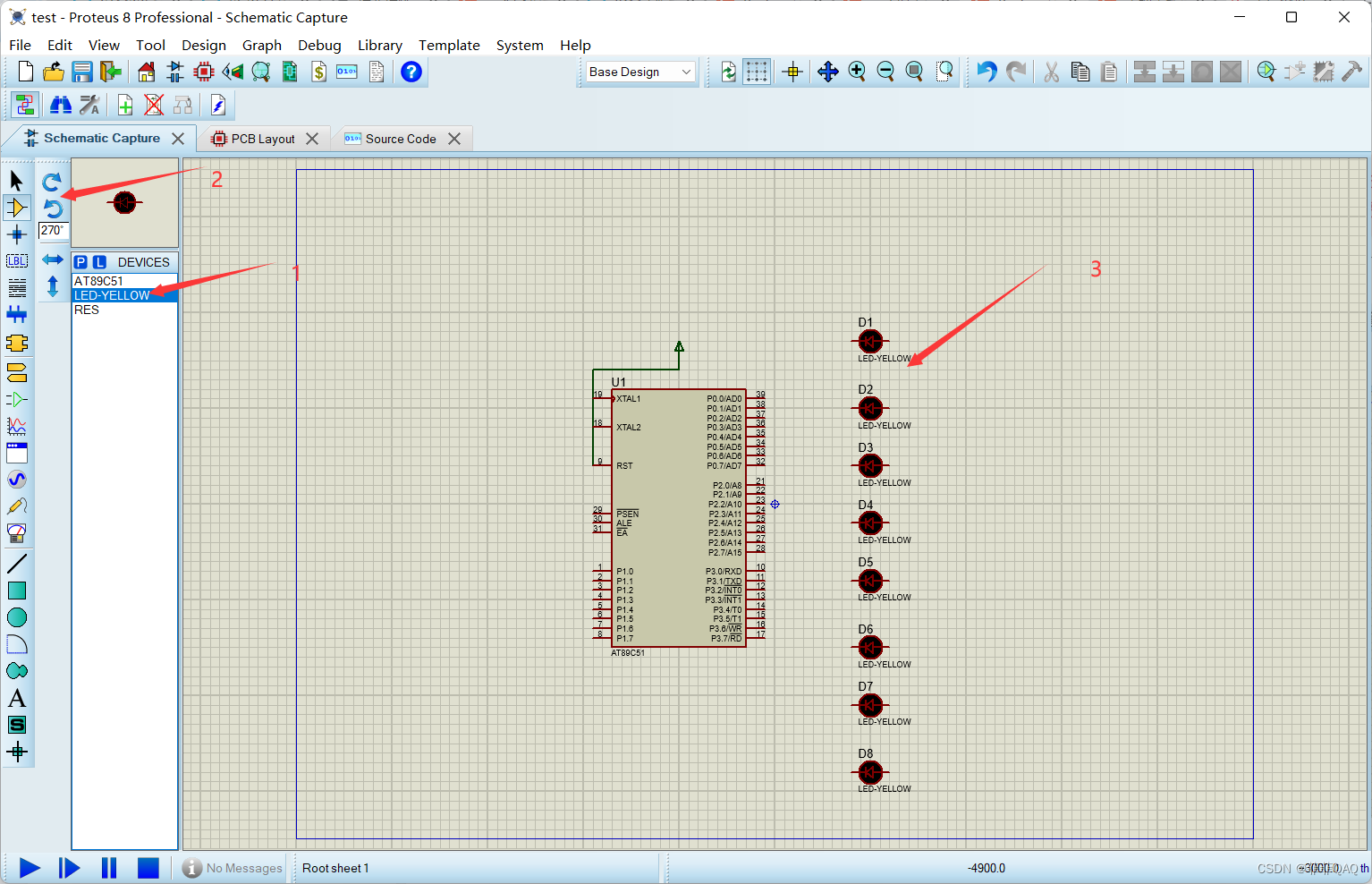Open Base Design variant dropdown
Viewport: 1372px width, 884px height.
point(640,72)
